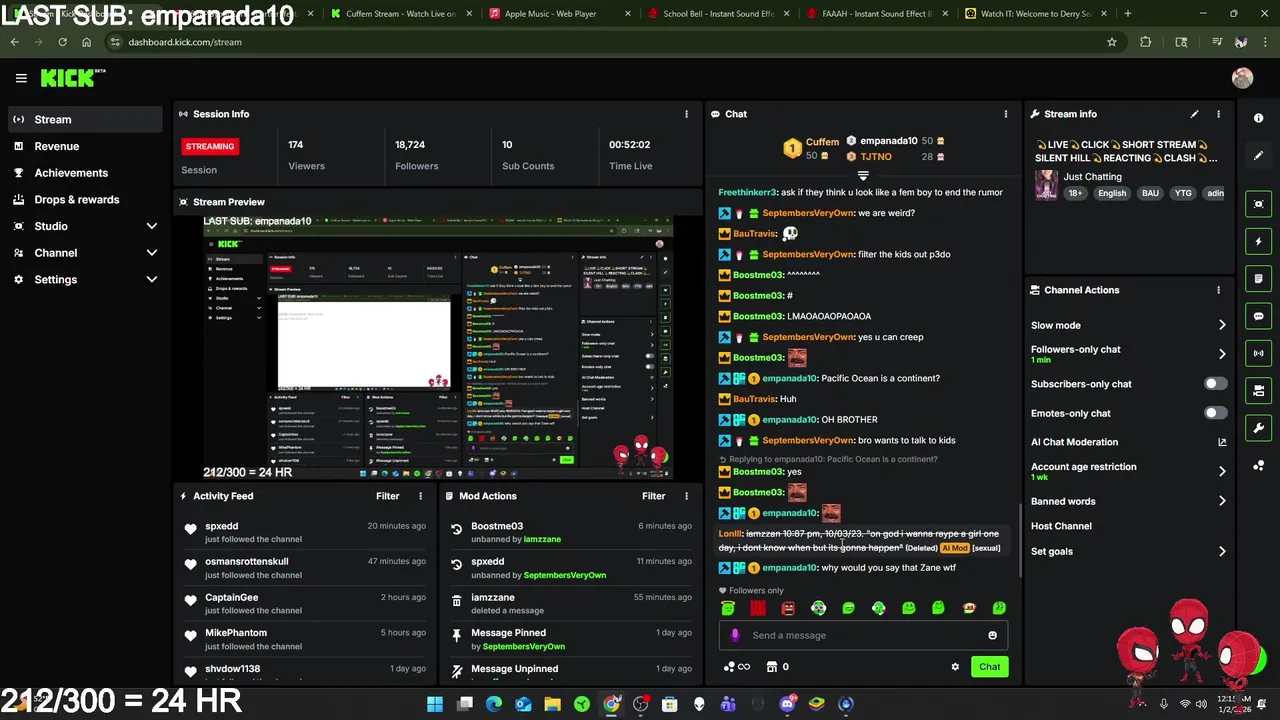Click the Kick logo
The width and height of the screenshot is (1280, 720).
[72, 78]
